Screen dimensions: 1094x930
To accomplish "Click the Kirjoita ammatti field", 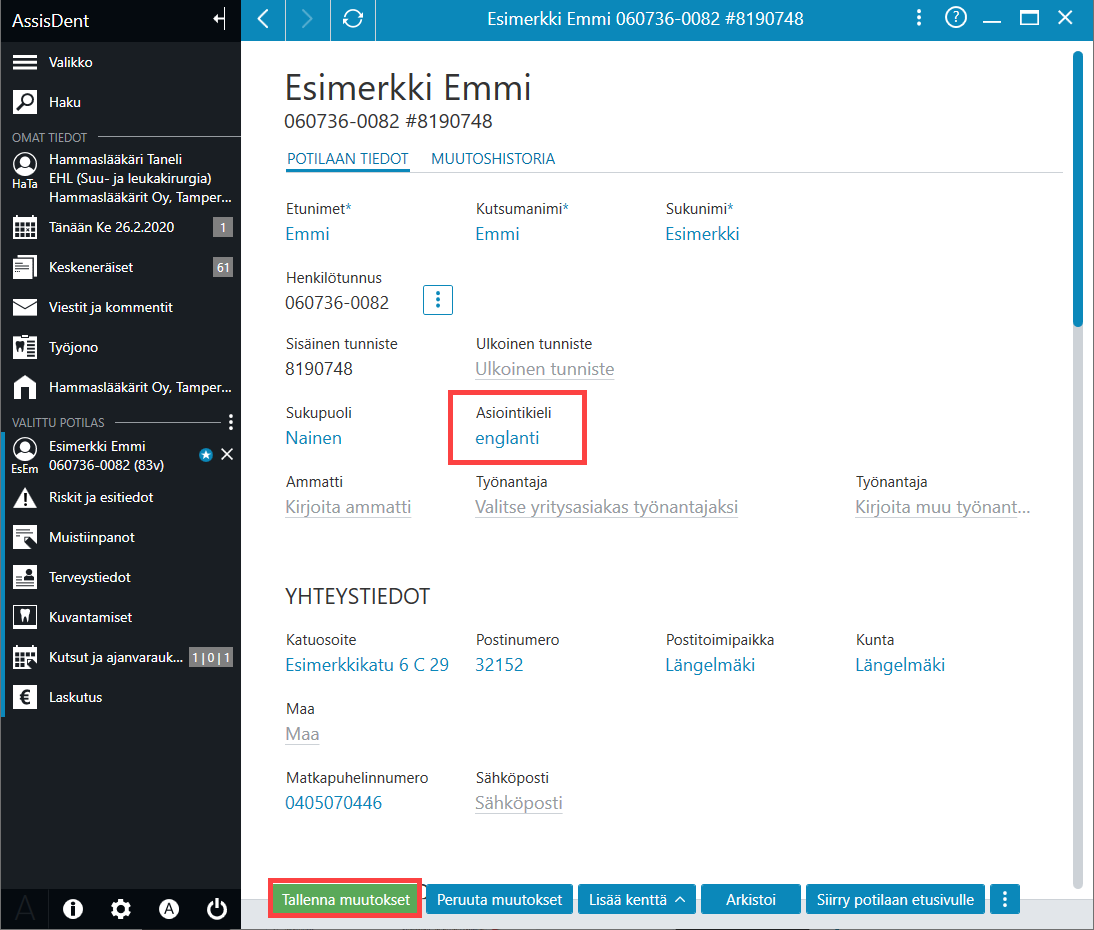I will (x=348, y=507).
